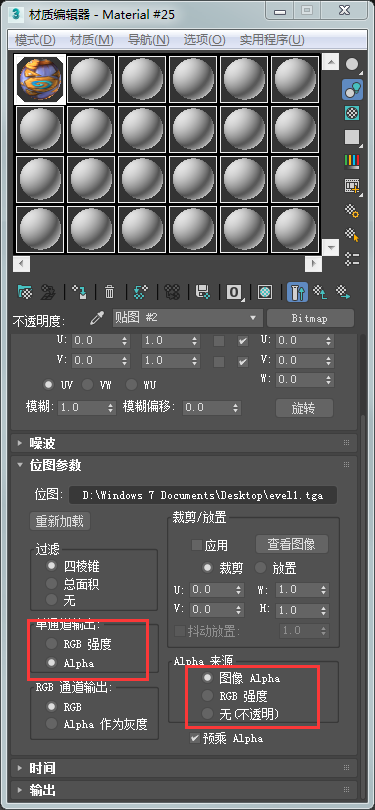The height and width of the screenshot is (810, 375).
Task: Select the UV mapping plane radio button
Action: pyautogui.click(x=49, y=384)
